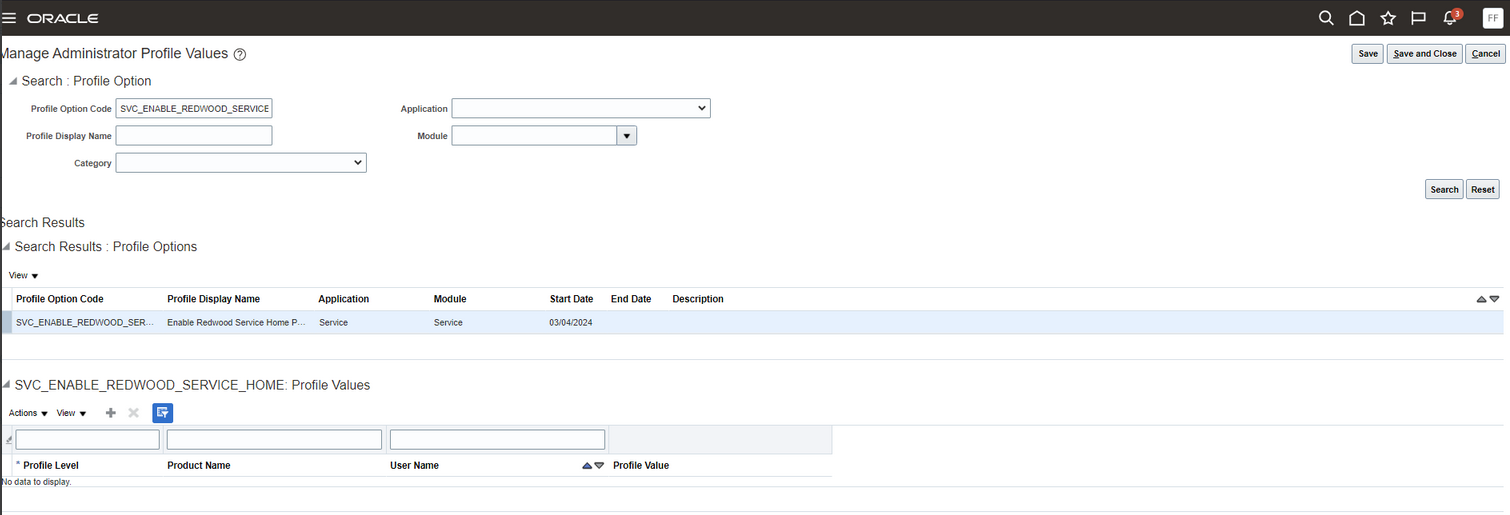Click the Oracle logo
Image resolution: width=1510 pixels, height=515 pixels.
pos(62,18)
